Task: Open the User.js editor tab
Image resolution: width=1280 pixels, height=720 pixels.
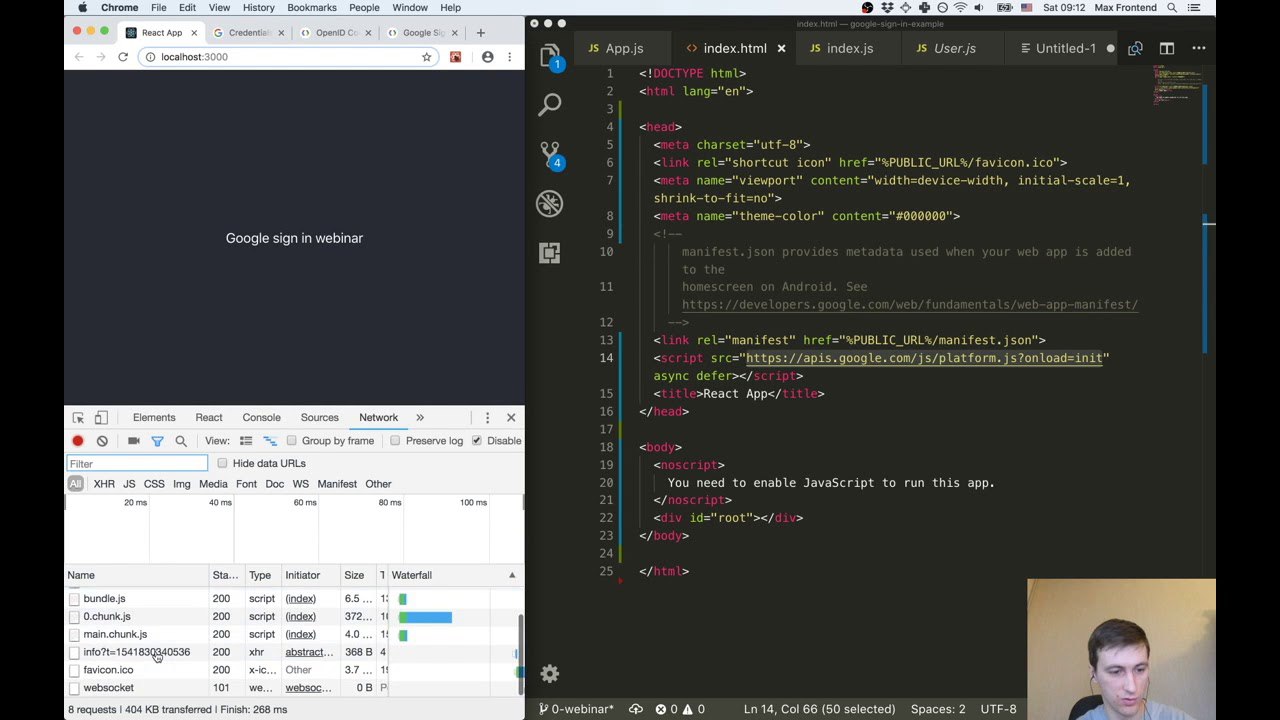Action: 955,48
